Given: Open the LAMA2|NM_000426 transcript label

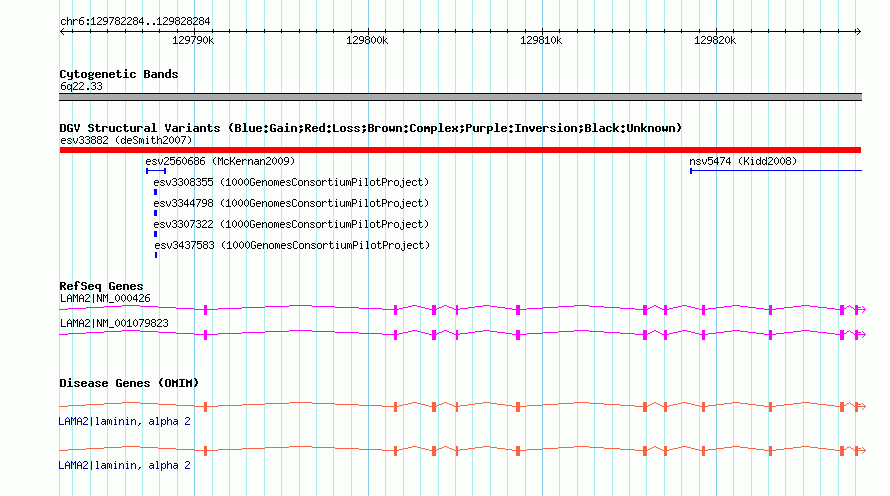Looking at the screenshot, I should 105,299.
